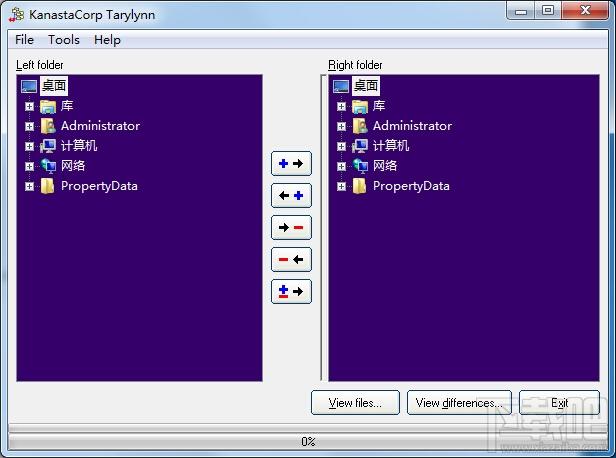Click the KanastaCorp app icon in the title bar
The image size is (616, 458).
[x=16, y=15]
